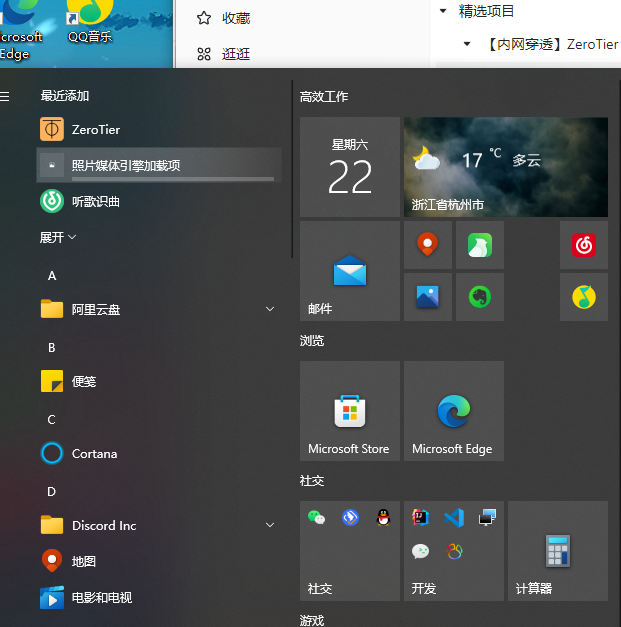Open ZeroTier from recently added list
621x627 pixels.
tap(159, 130)
